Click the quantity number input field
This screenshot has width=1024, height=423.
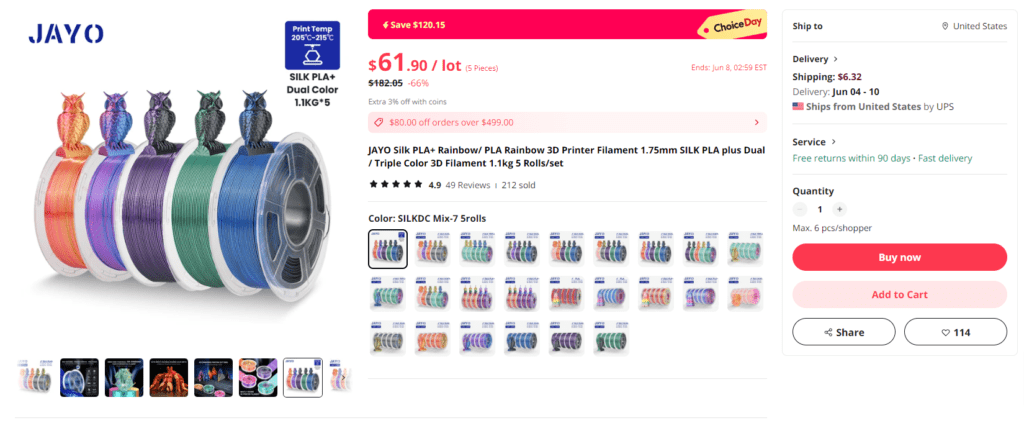point(820,210)
